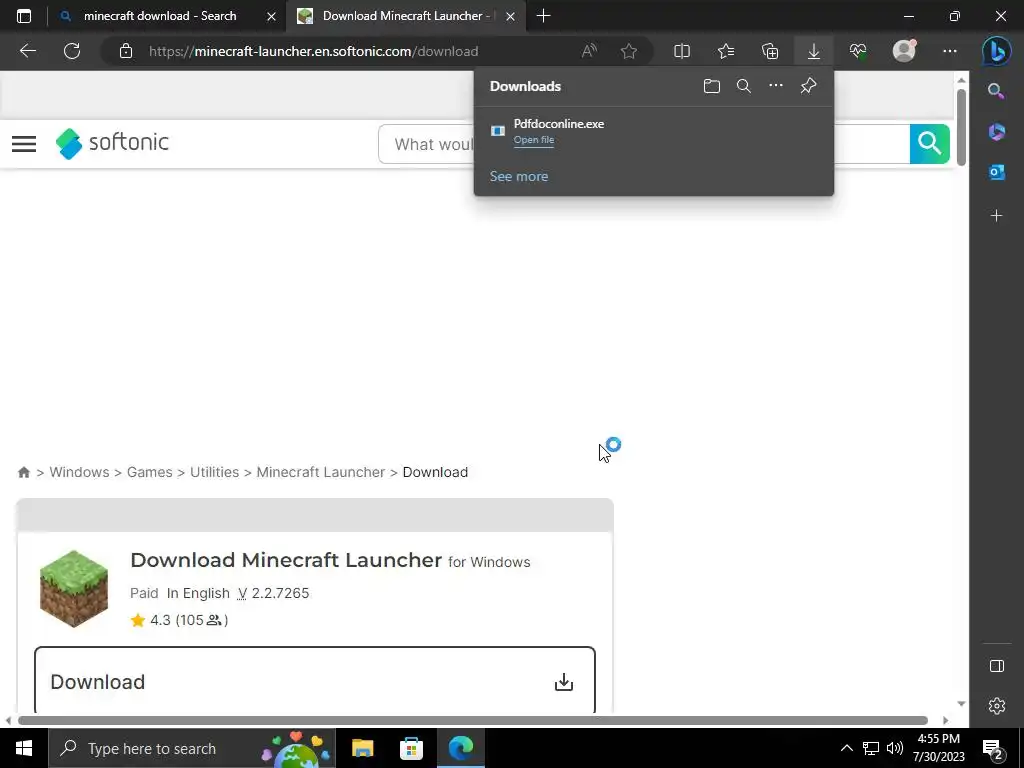The image size is (1024, 768).
Task: Click the horizontal page scrollbar
Action: (473, 720)
